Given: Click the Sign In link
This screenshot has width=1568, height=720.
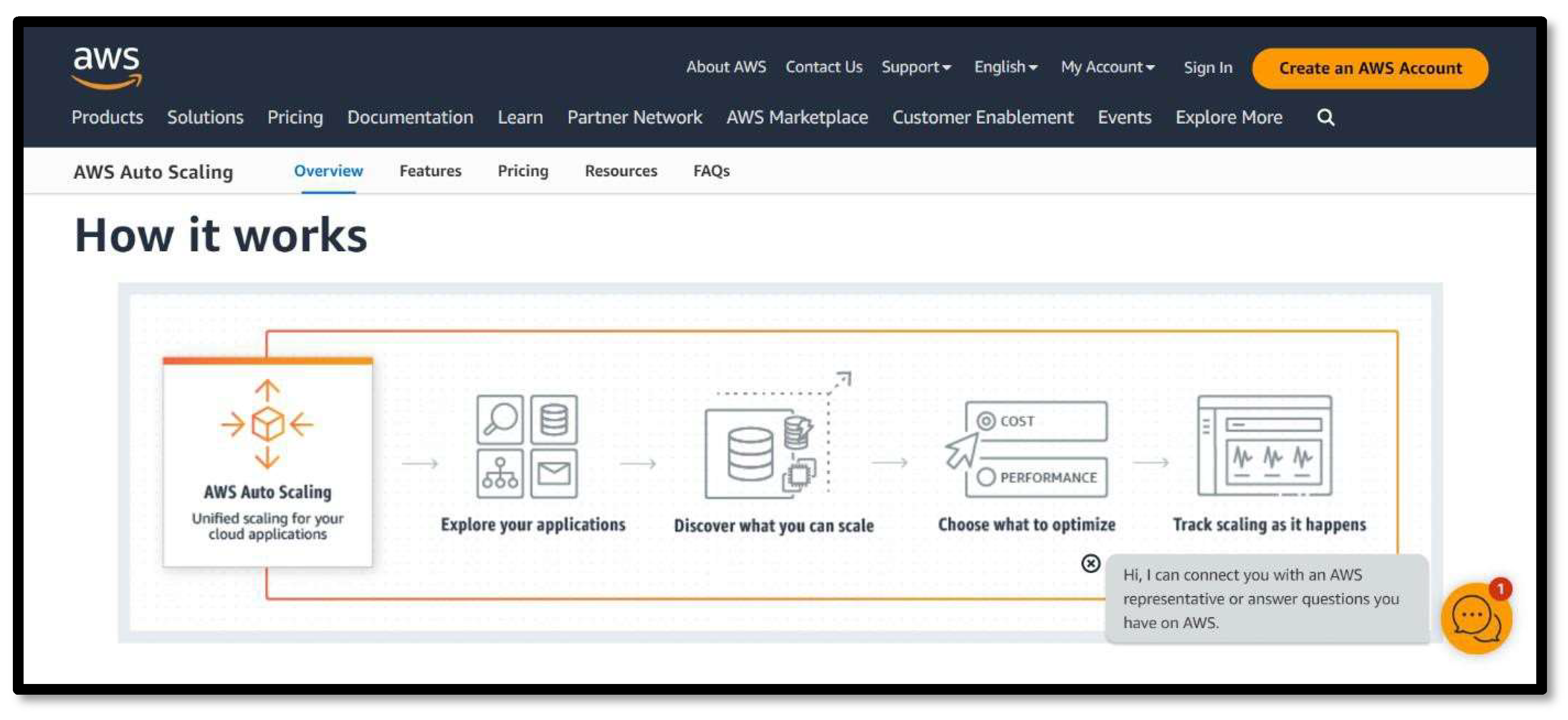Looking at the screenshot, I should 1208,68.
